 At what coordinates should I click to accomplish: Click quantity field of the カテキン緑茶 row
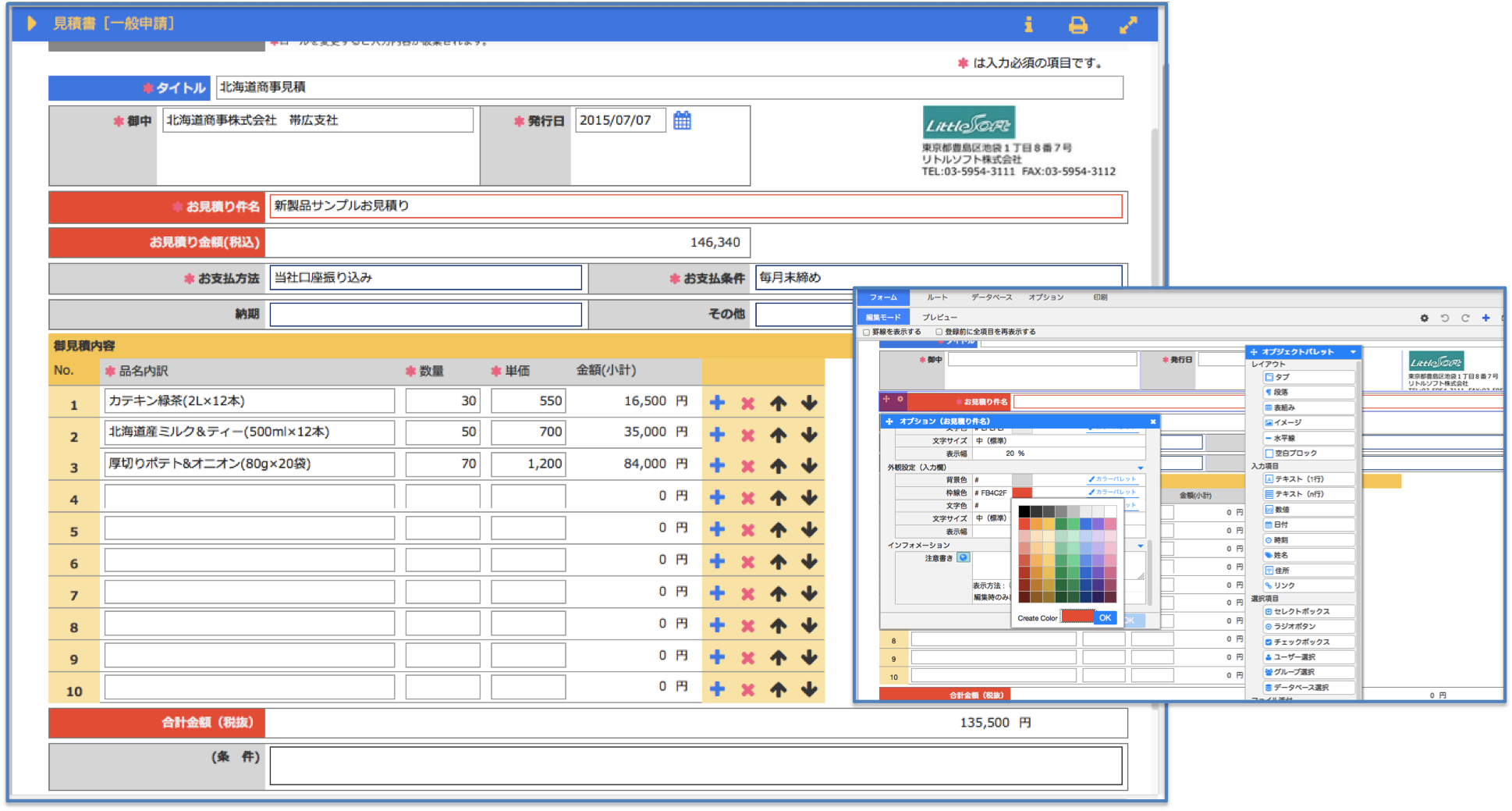tap(442, 401)
